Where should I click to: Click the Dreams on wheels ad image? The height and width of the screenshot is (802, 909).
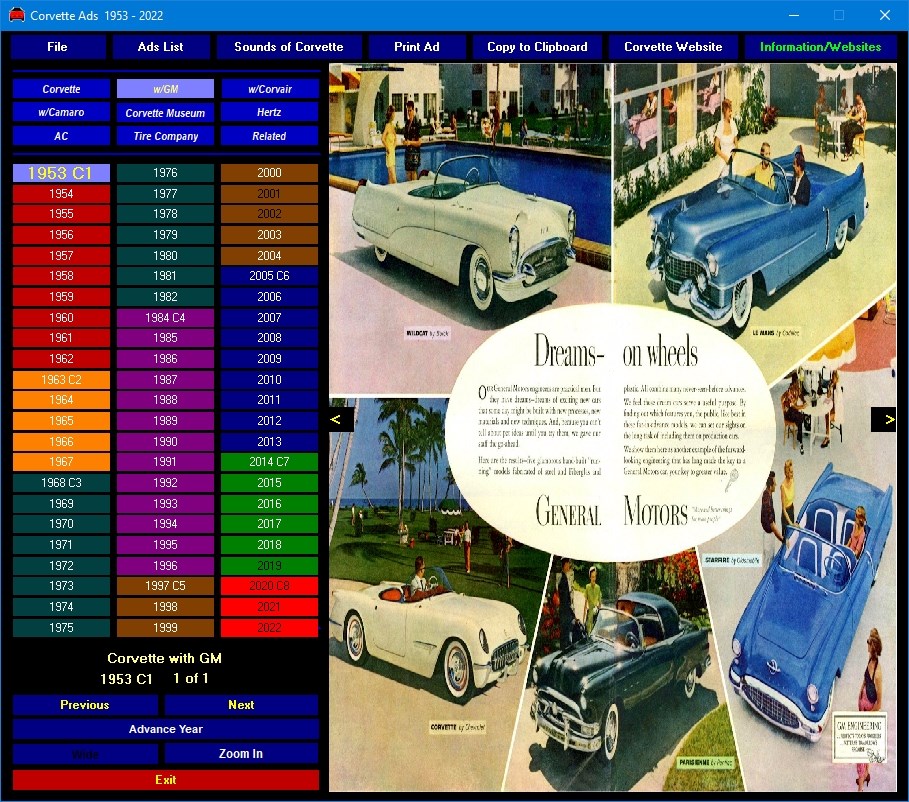click(x=613, y=427)
